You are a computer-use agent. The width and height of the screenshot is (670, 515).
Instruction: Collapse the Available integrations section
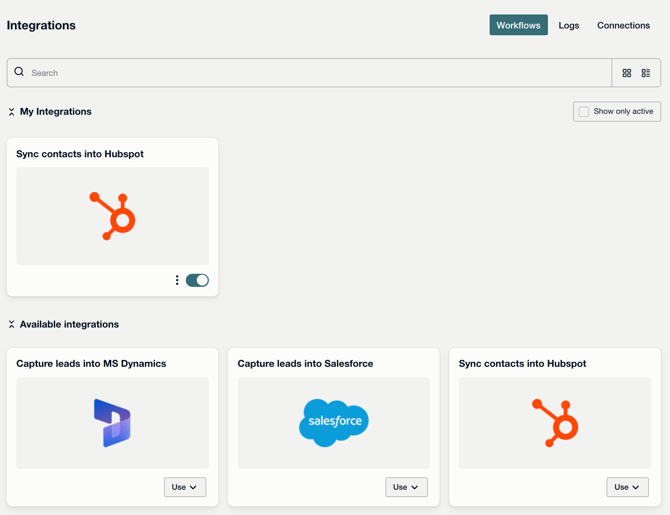[x=12, y=324]
